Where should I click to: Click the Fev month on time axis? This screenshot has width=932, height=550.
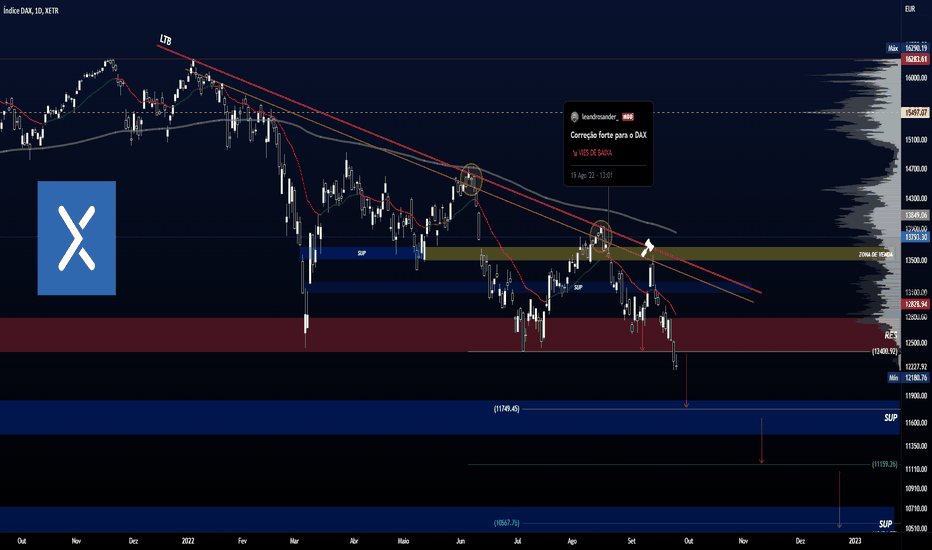(242, 541)
